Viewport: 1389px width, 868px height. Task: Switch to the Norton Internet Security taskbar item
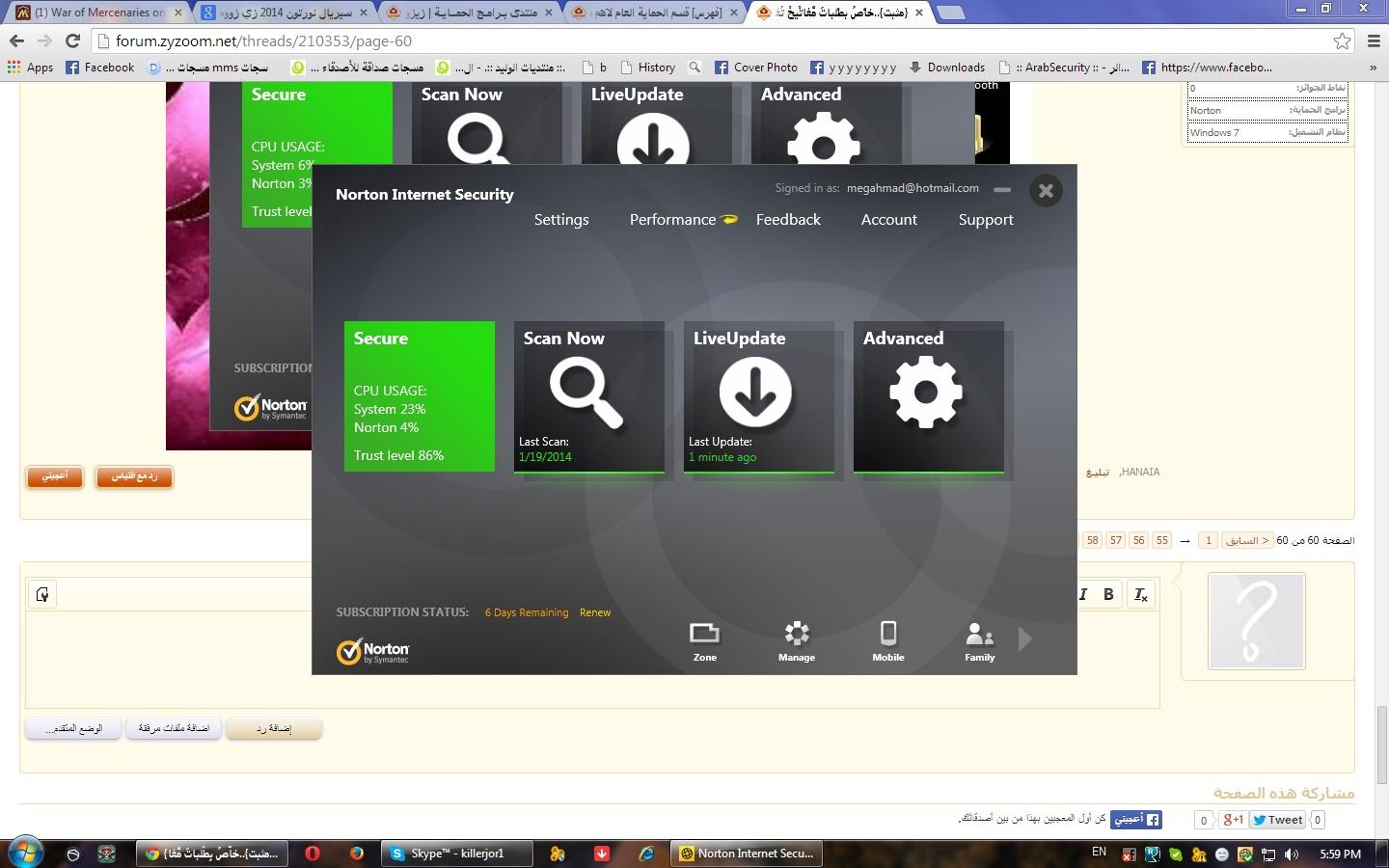pyautogui.click(x=748, y=854)
